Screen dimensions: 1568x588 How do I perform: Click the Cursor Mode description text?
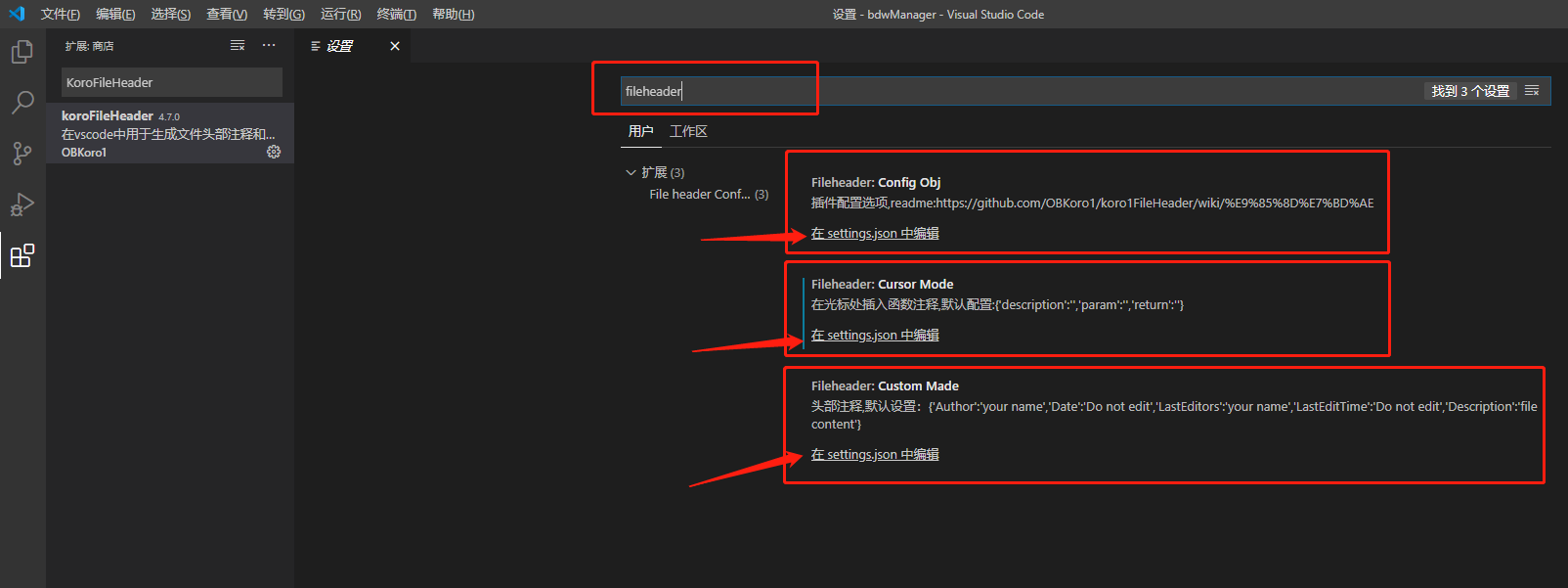[997, 305]
